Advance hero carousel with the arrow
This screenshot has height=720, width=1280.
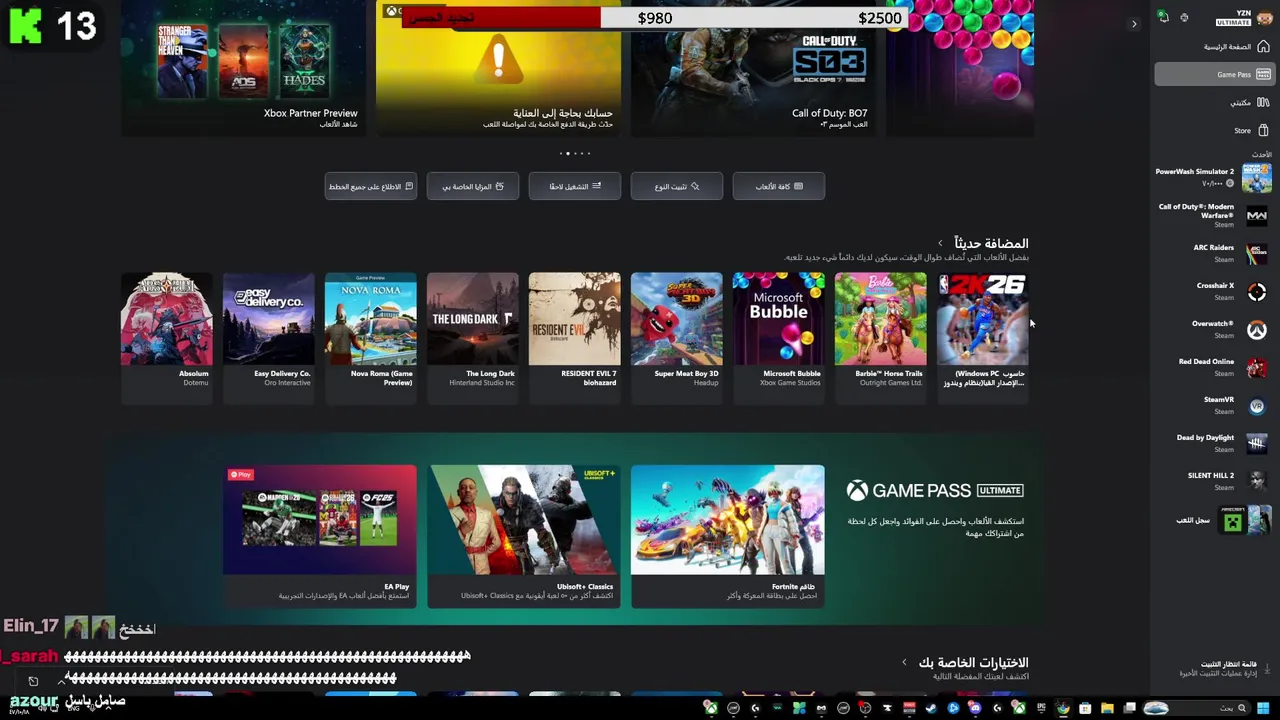point(1133,24)
